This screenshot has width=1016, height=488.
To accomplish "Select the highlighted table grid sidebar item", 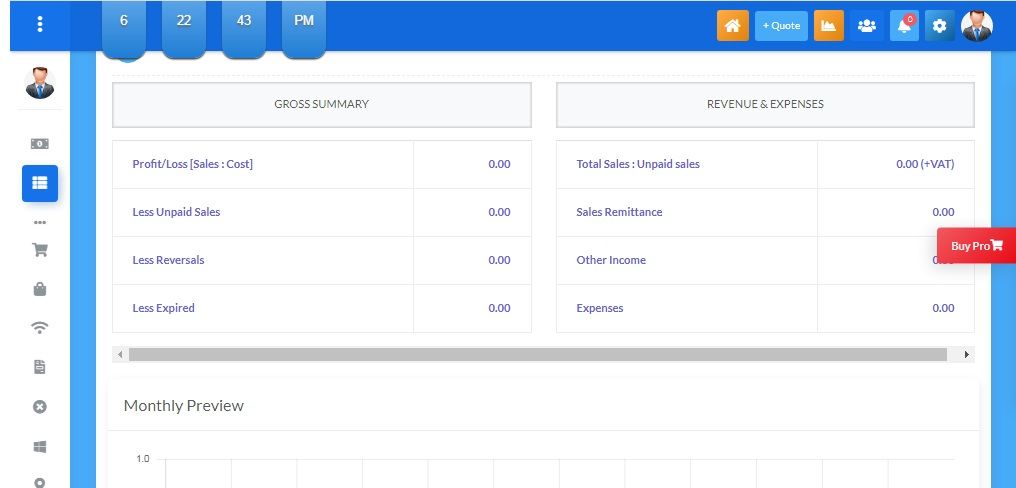I will (40, 183).
